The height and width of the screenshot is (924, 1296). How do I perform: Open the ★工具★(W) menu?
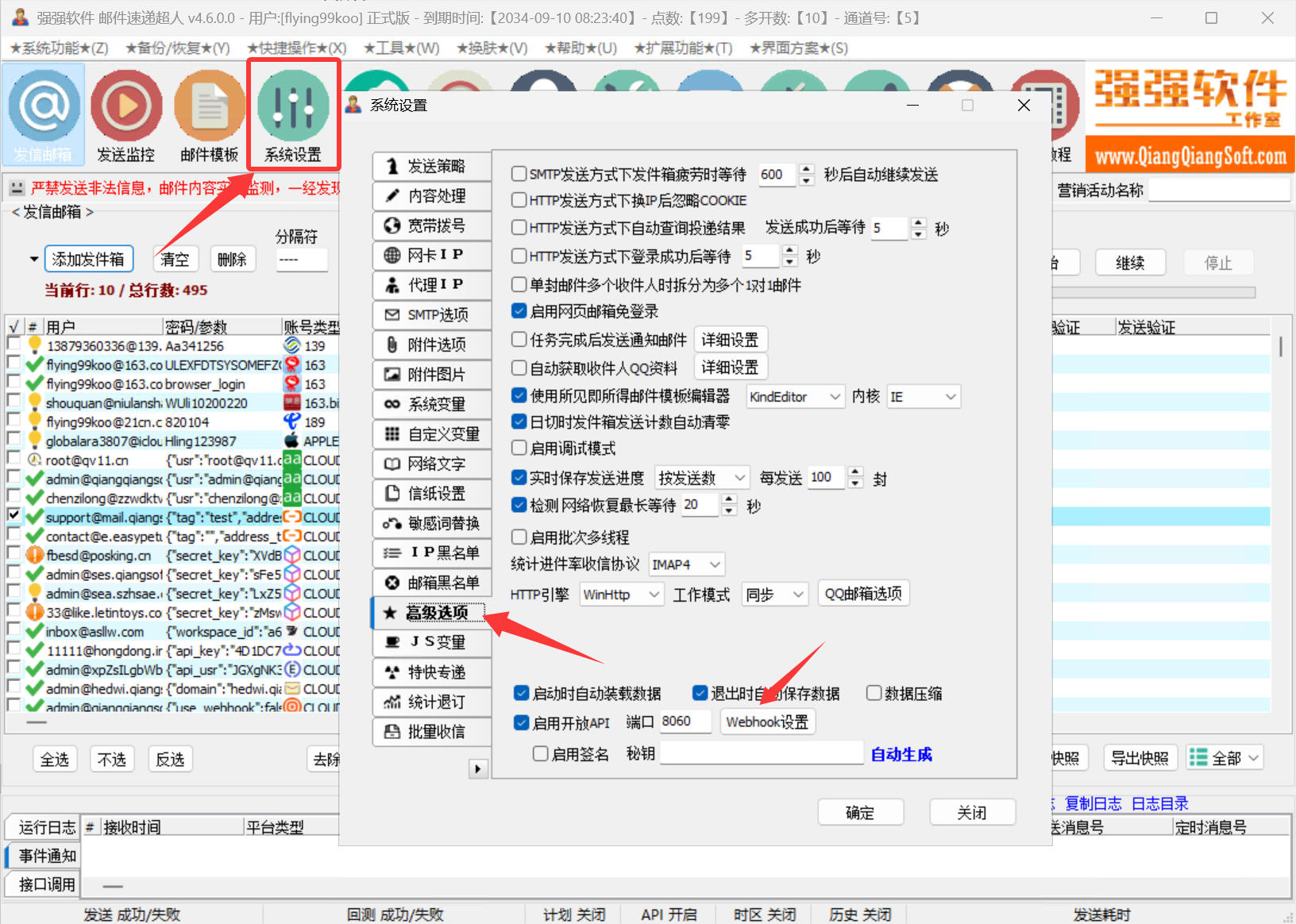pos(401,48)
